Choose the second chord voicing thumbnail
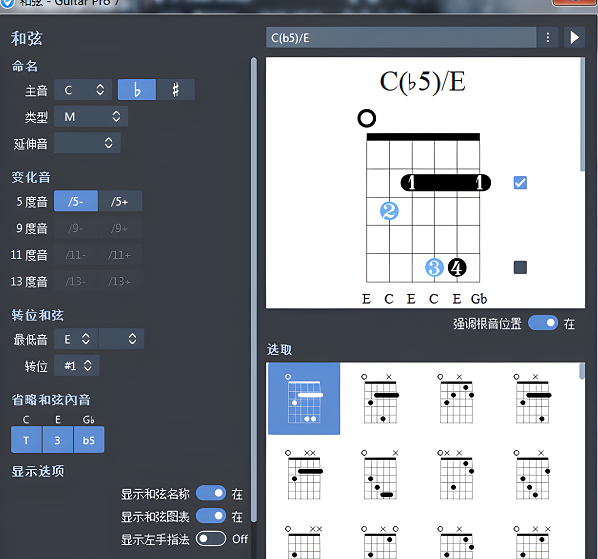This screenshot has width=598, height=559. point(380,399)
